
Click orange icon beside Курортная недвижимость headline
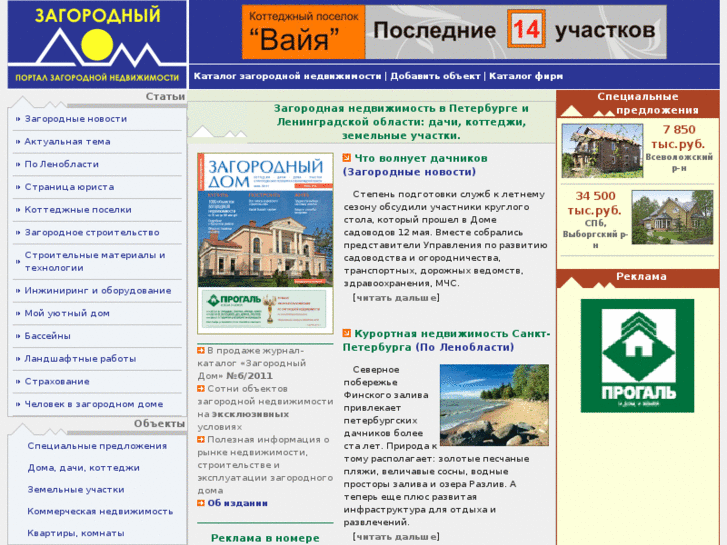pyautogui.click(x=346, y=333)
